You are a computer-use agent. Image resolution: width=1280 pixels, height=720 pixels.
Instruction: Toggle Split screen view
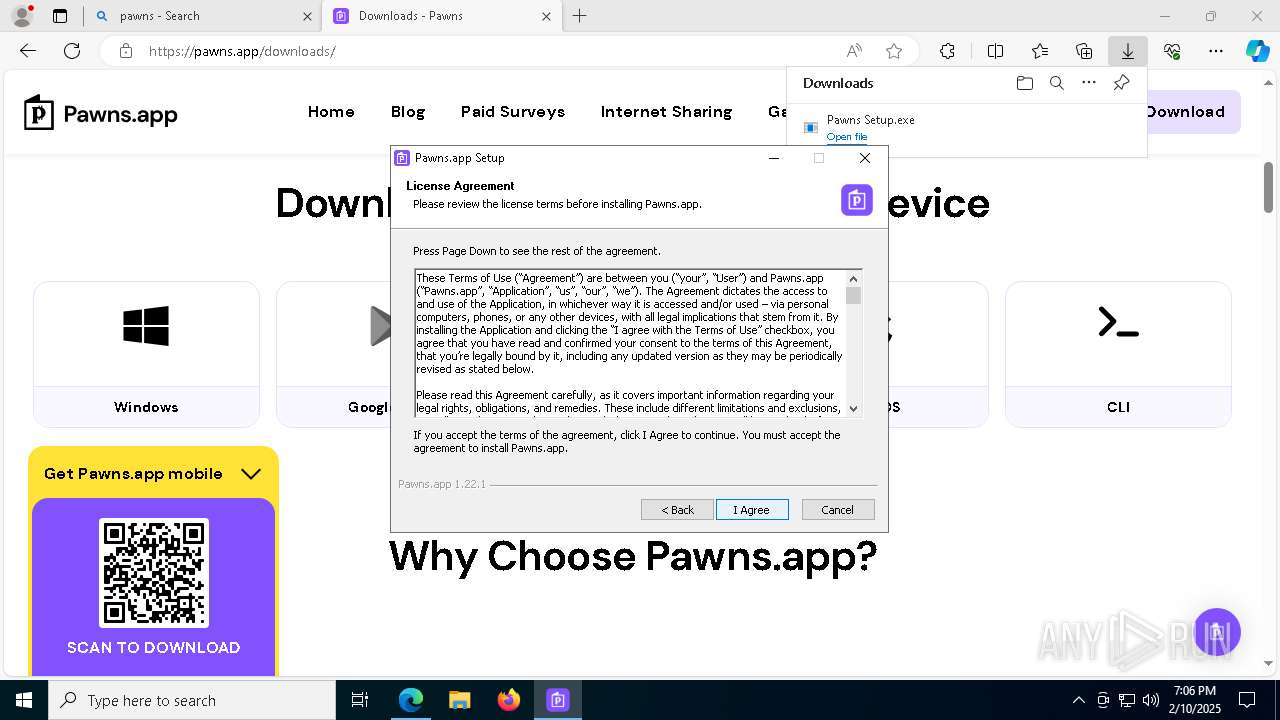[995, 51]
